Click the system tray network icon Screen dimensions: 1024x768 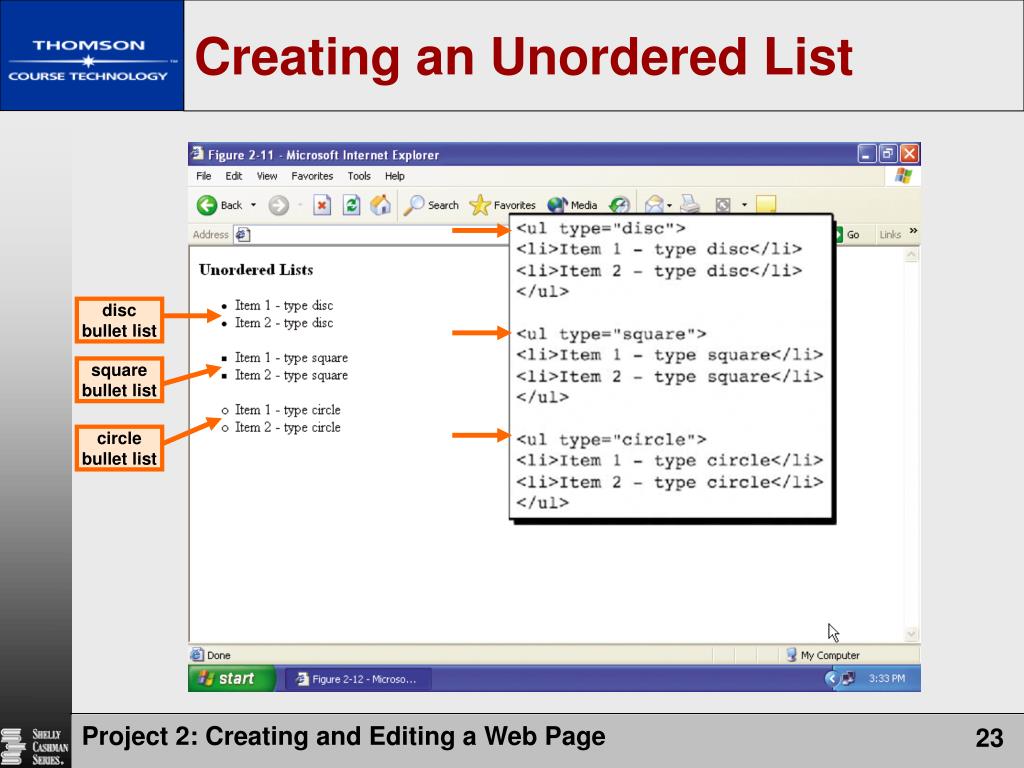[x=848, y=679]
